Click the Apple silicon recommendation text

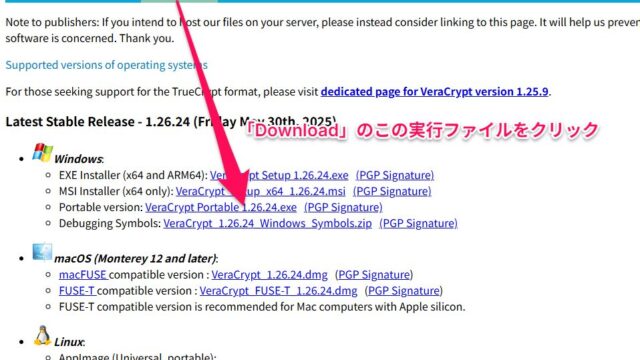tap(262, 307)
